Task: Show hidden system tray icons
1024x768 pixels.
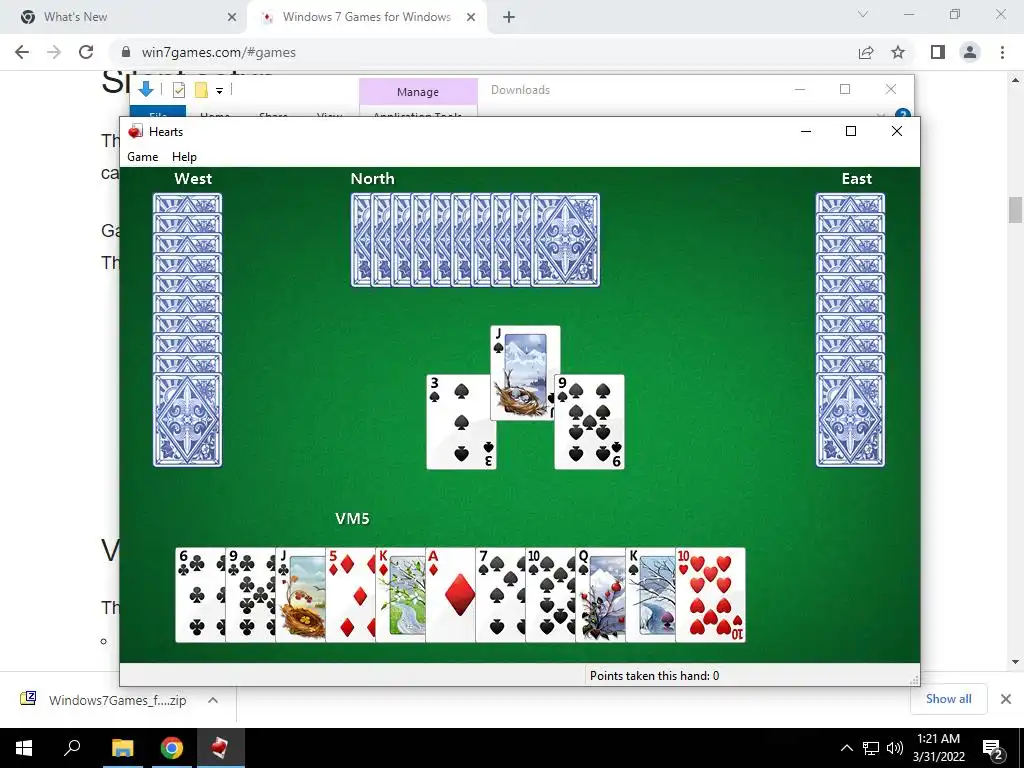Action: click(x=846, y=748)
